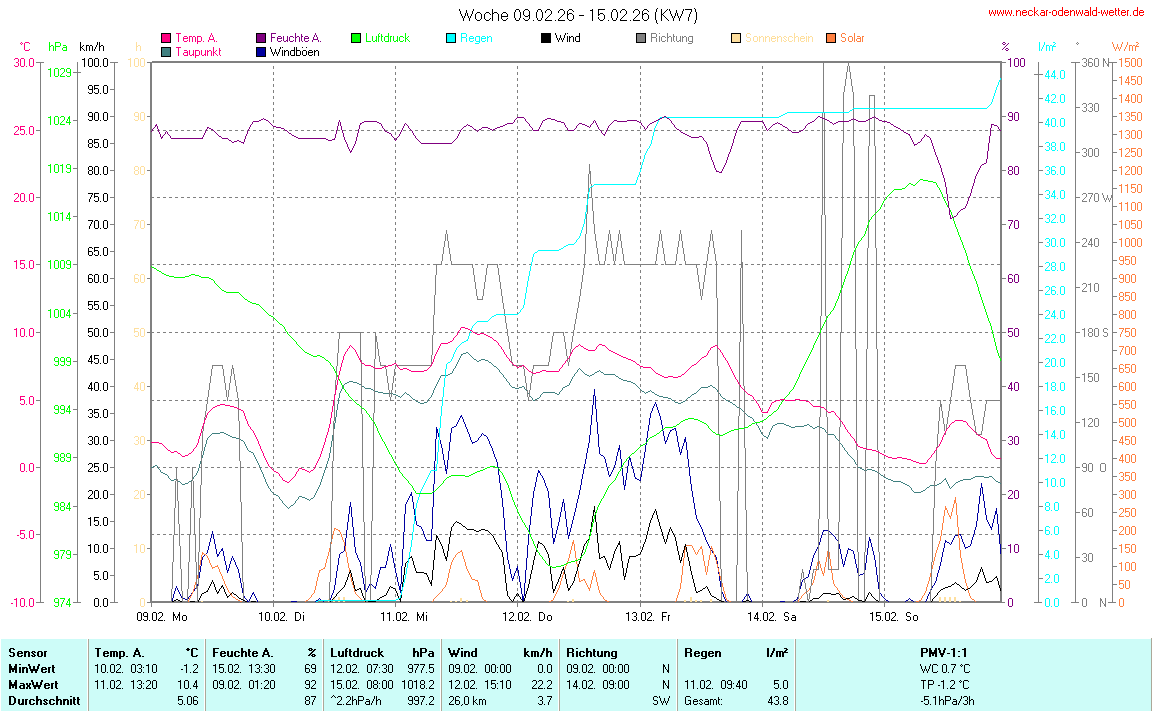Click the green Luftdruck legend square

[x=356, y=39]
